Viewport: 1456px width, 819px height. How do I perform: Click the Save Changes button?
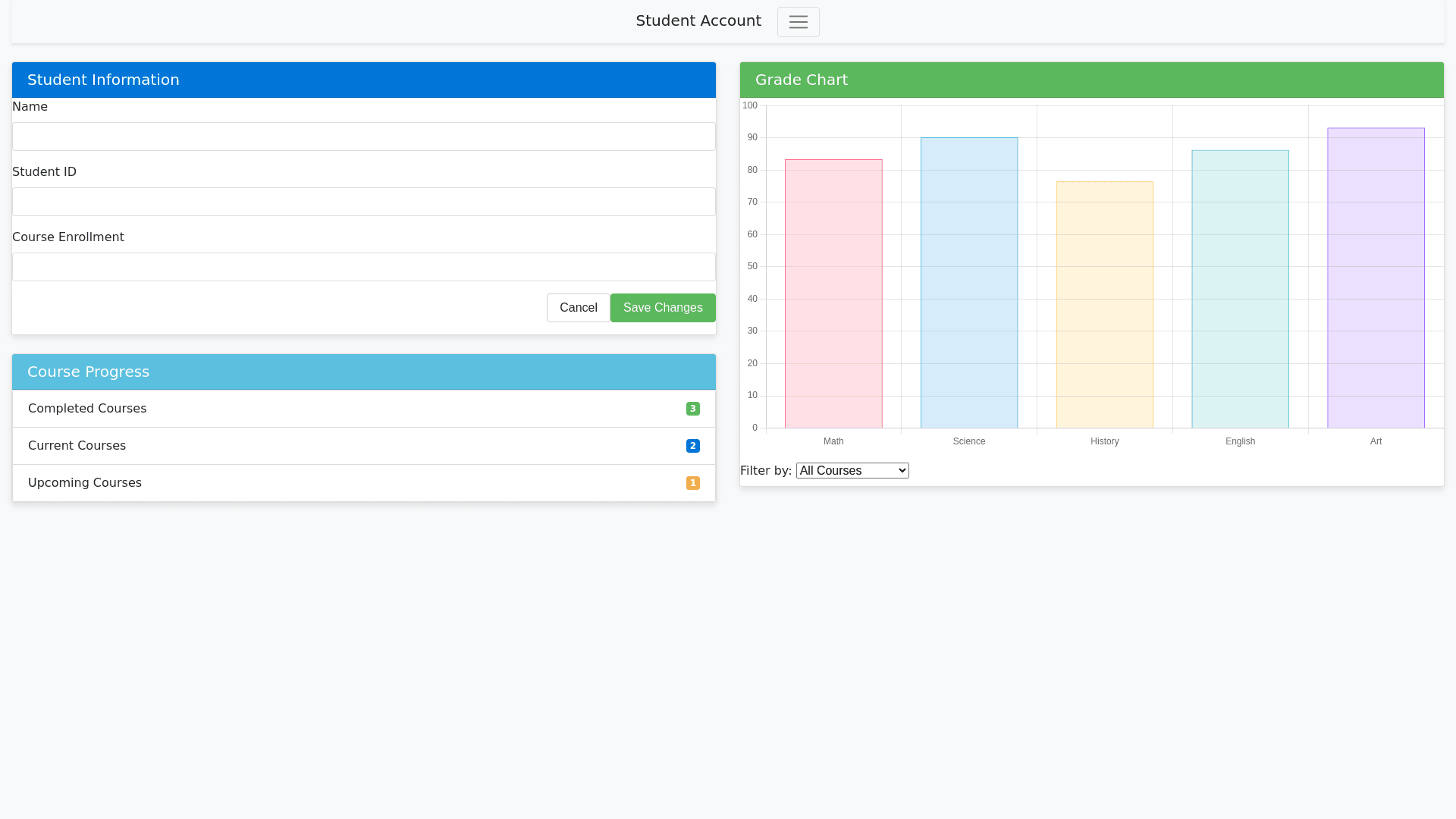tap(663, 308)
